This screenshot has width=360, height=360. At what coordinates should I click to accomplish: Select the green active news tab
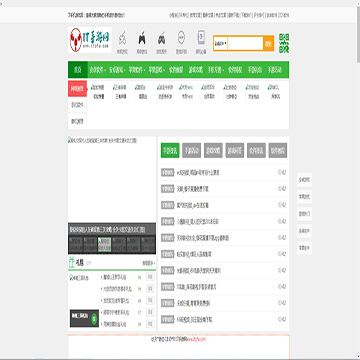tap(170, 151)
